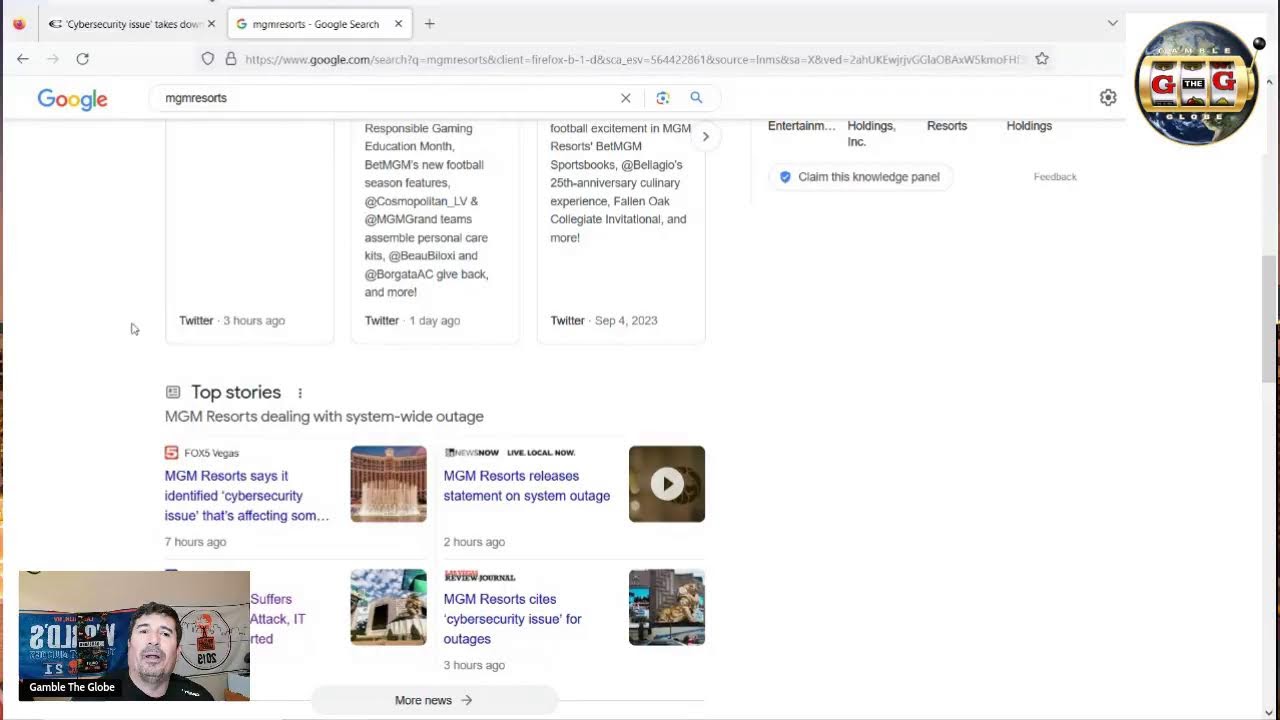The height and width of the screenshot is (720, 1280).
Task: Click the Google logo
Action: (72, 99)
